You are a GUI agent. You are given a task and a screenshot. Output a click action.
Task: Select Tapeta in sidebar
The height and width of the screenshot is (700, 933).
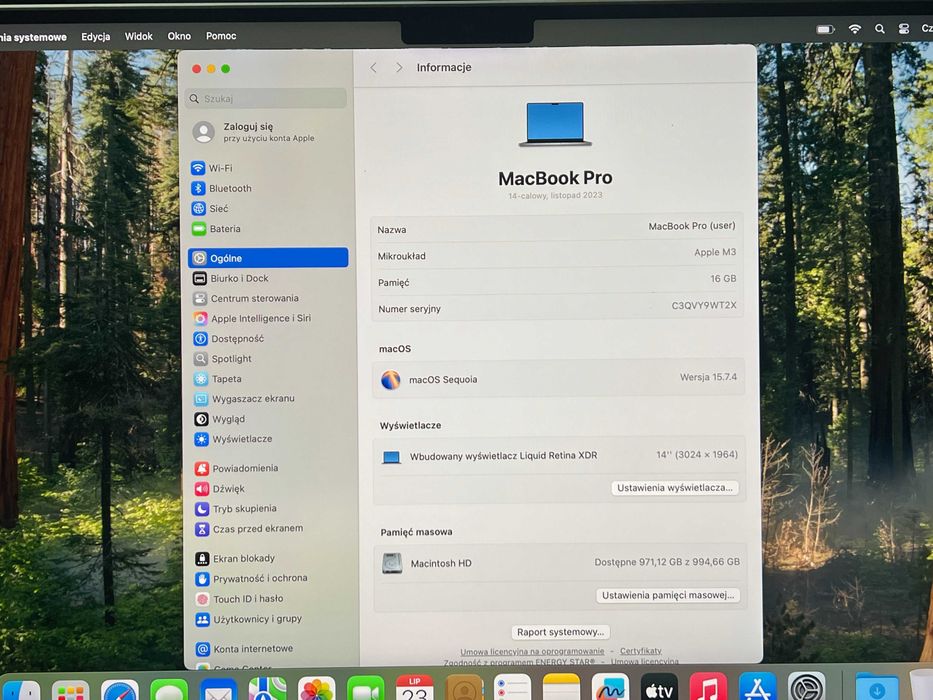[218, 379]
